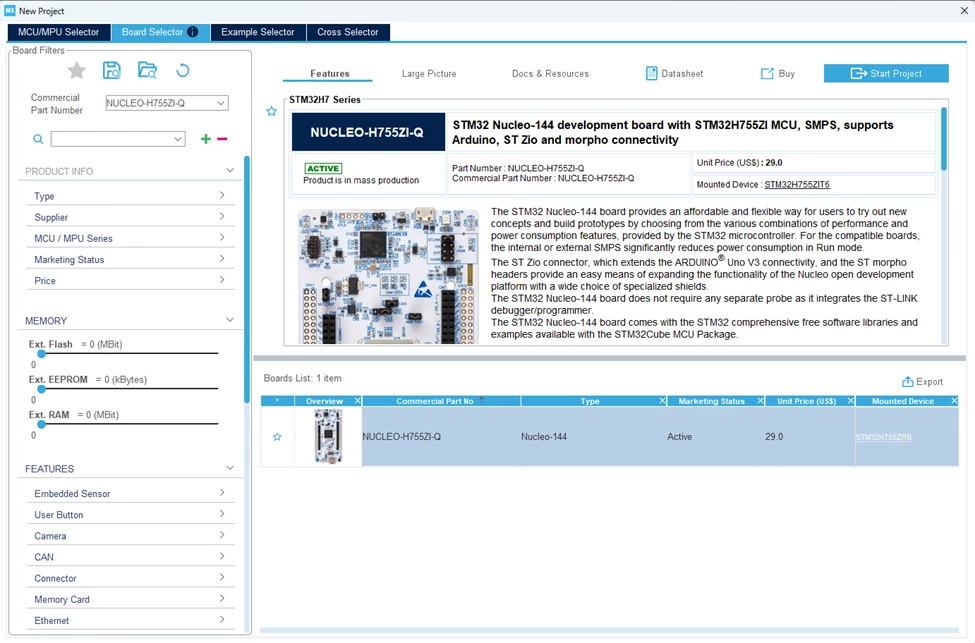Expand the Marketing Status filter
Screen dimensions: 975x643
[x=222, y=259]
